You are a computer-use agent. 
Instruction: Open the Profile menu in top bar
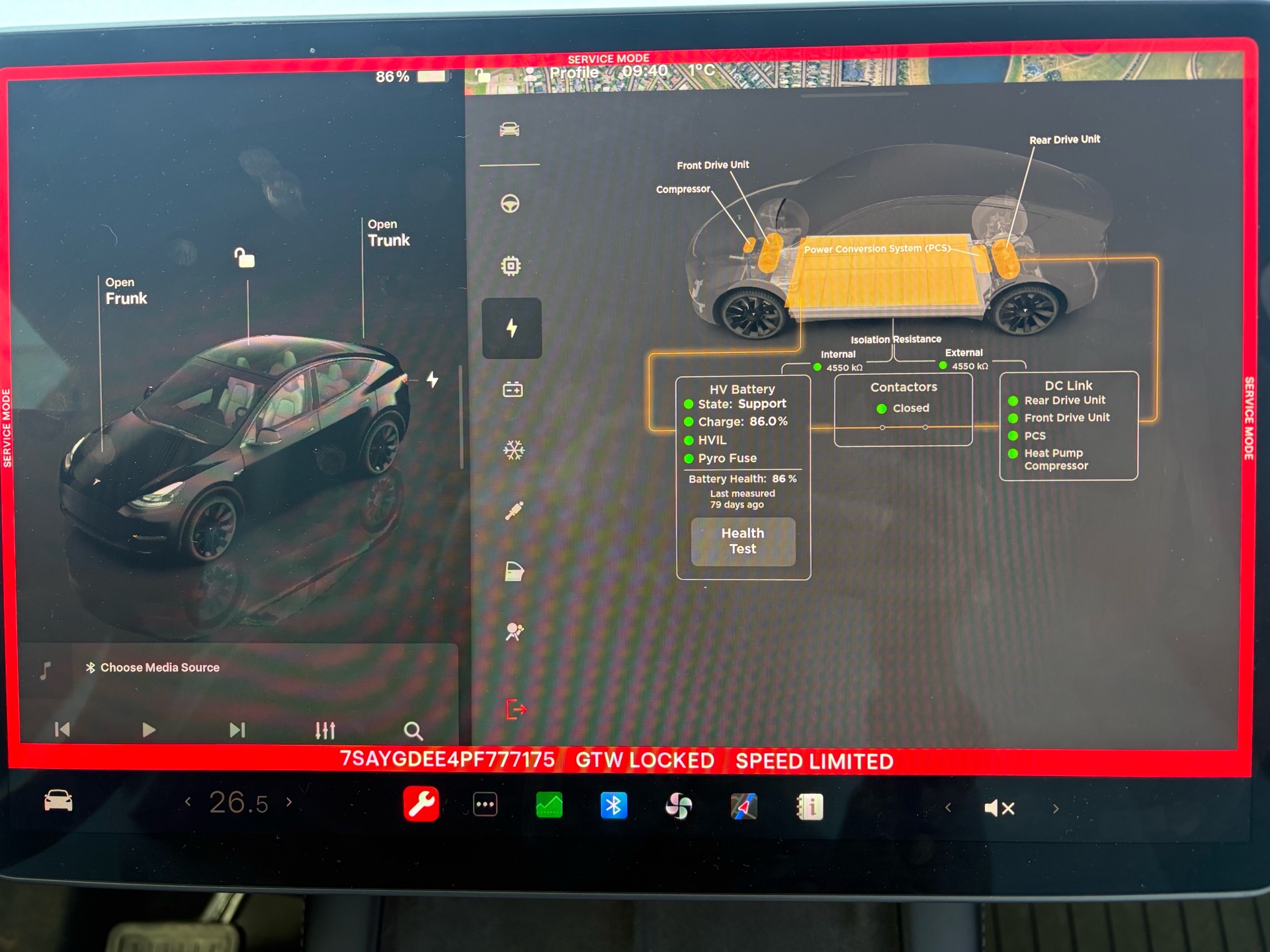click(x=562, y=73)
